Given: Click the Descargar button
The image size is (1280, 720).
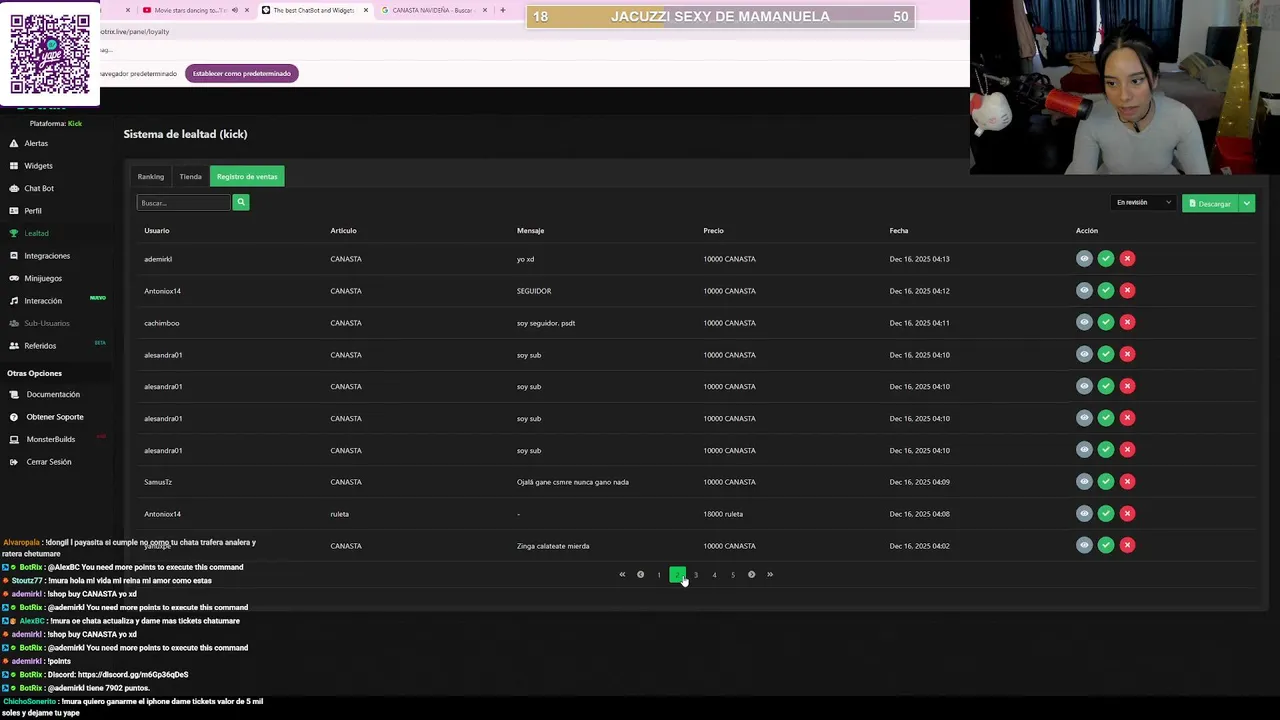Looking at the screenshot, I should click(x=1210, y=203).
